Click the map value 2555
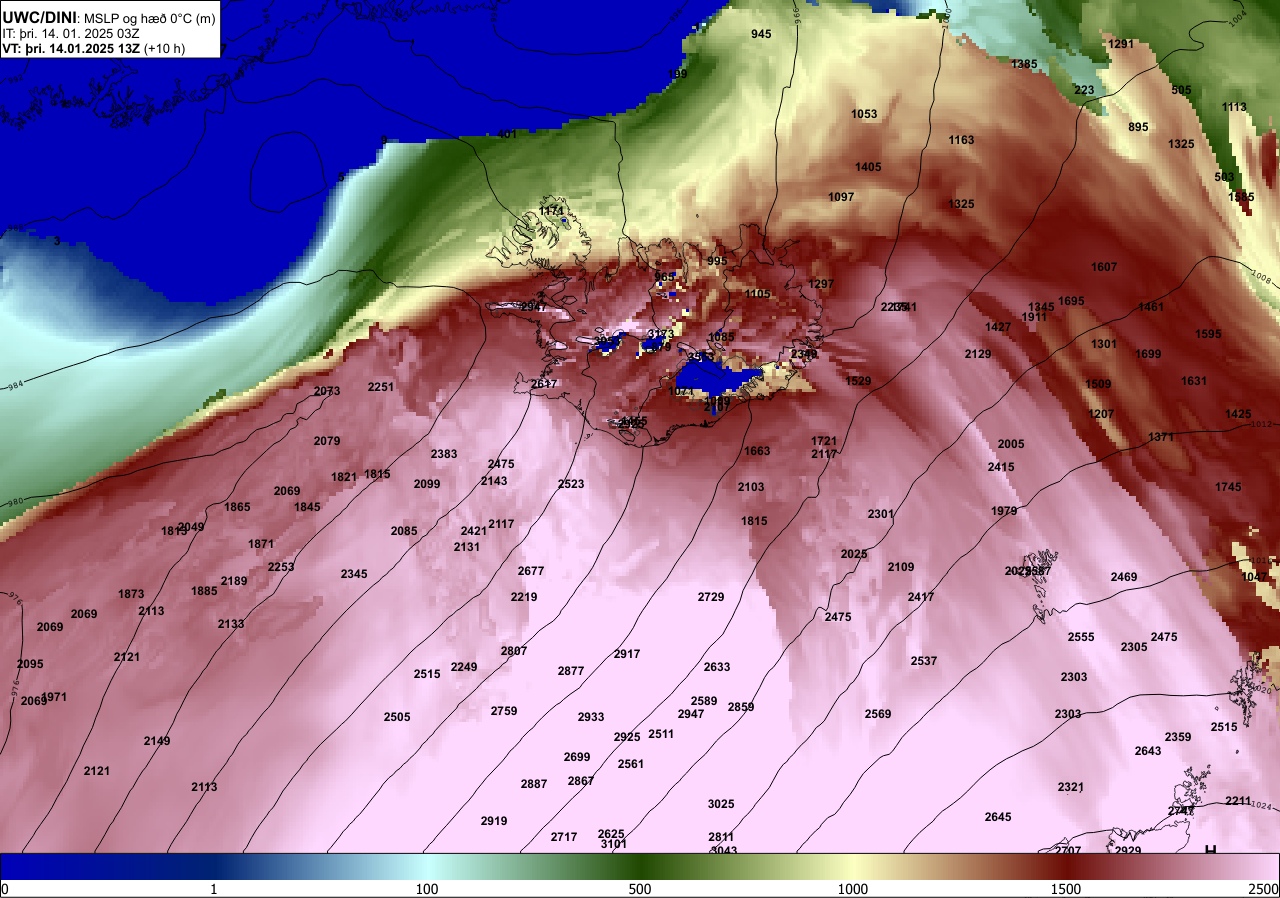The image size is (1280, 898). 1081,637
